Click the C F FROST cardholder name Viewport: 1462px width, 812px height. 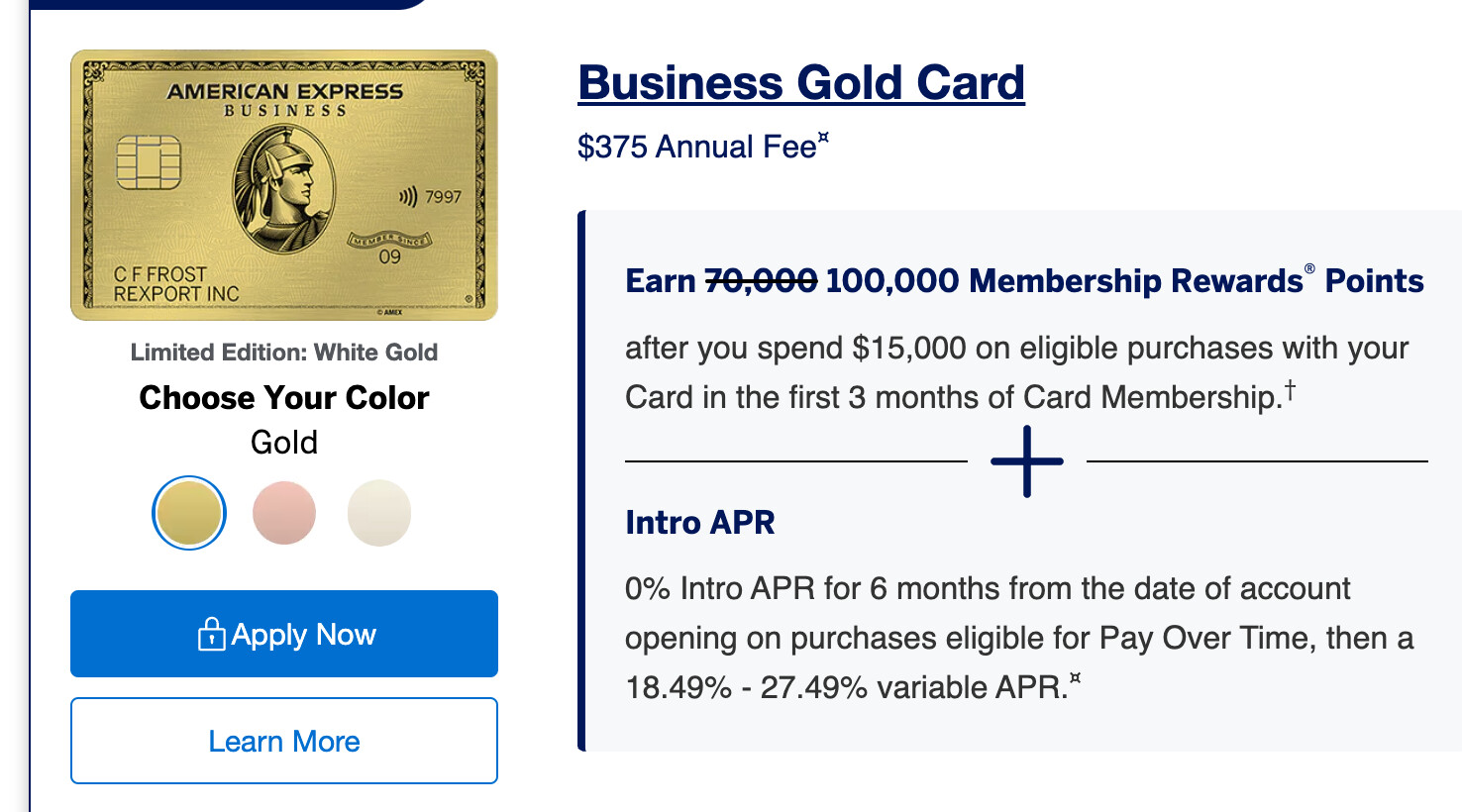(x=160, y=274)
